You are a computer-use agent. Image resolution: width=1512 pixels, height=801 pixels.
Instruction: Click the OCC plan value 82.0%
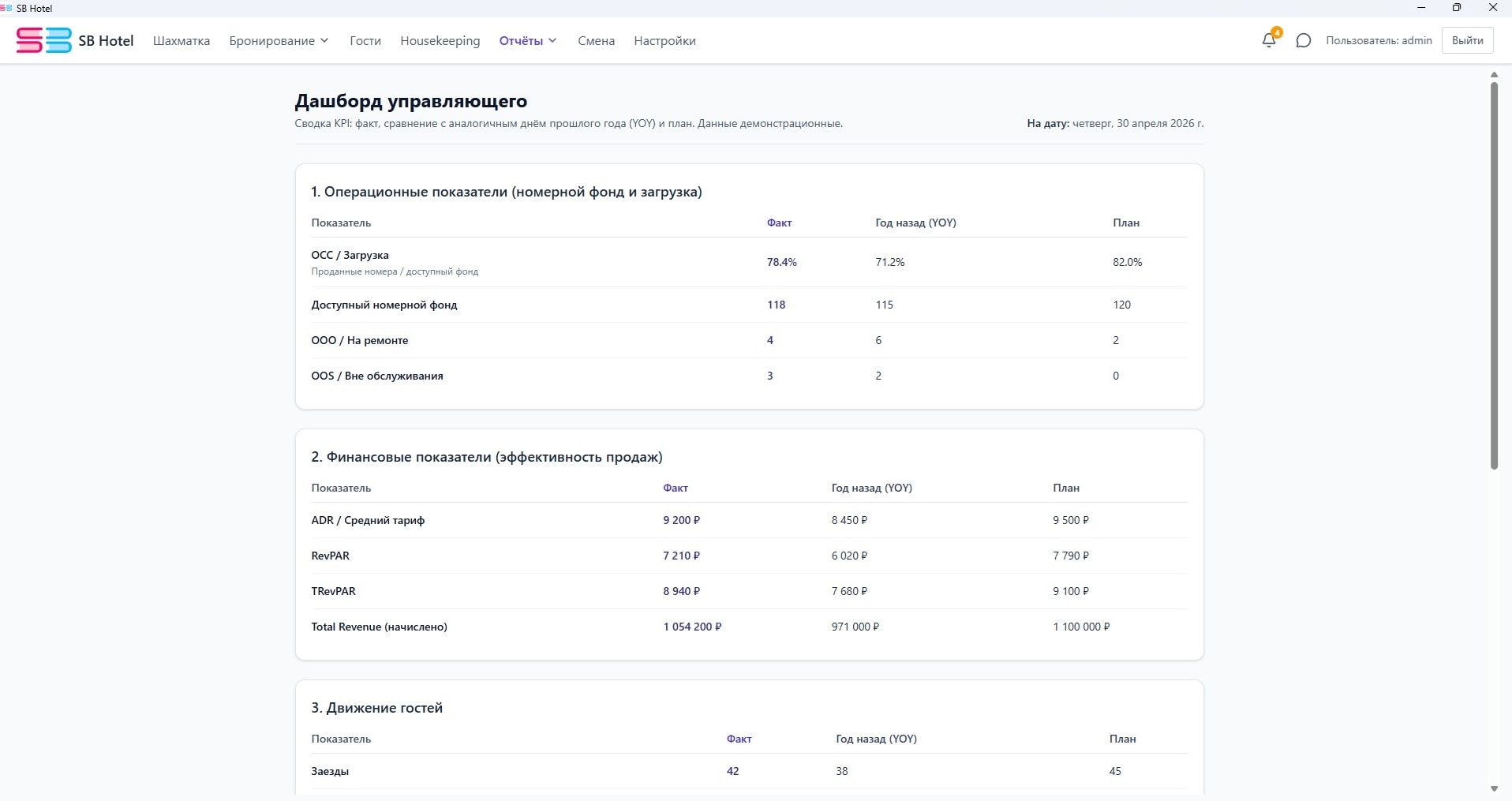(x=1127, y=262)
